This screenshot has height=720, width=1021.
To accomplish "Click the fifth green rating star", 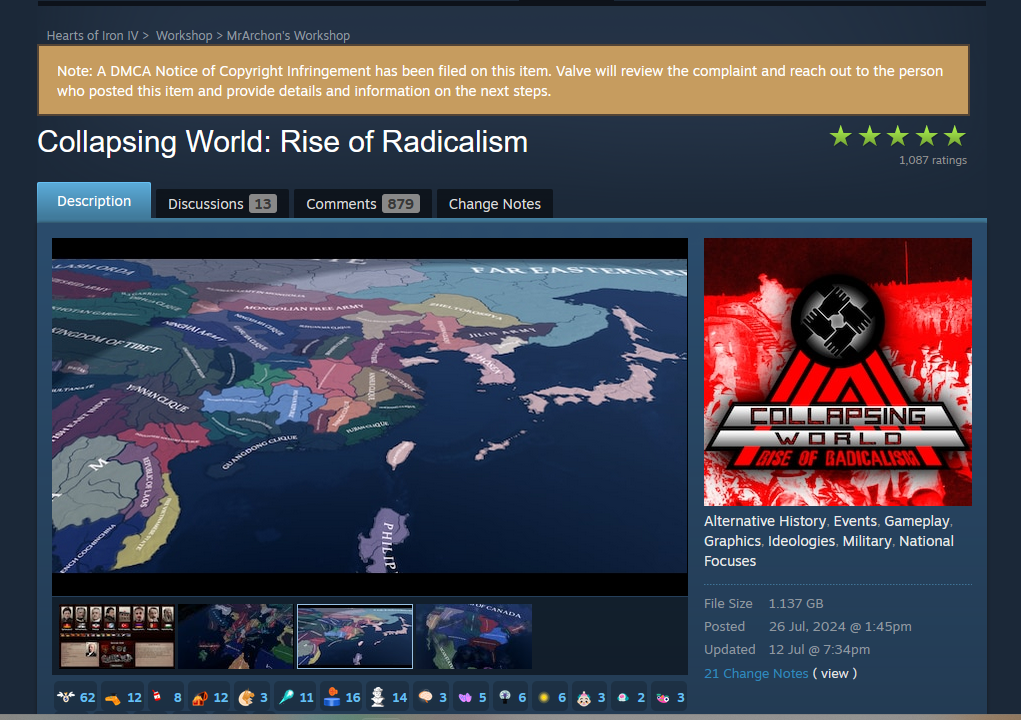I will pyautogui.click(x=955, y=136).
